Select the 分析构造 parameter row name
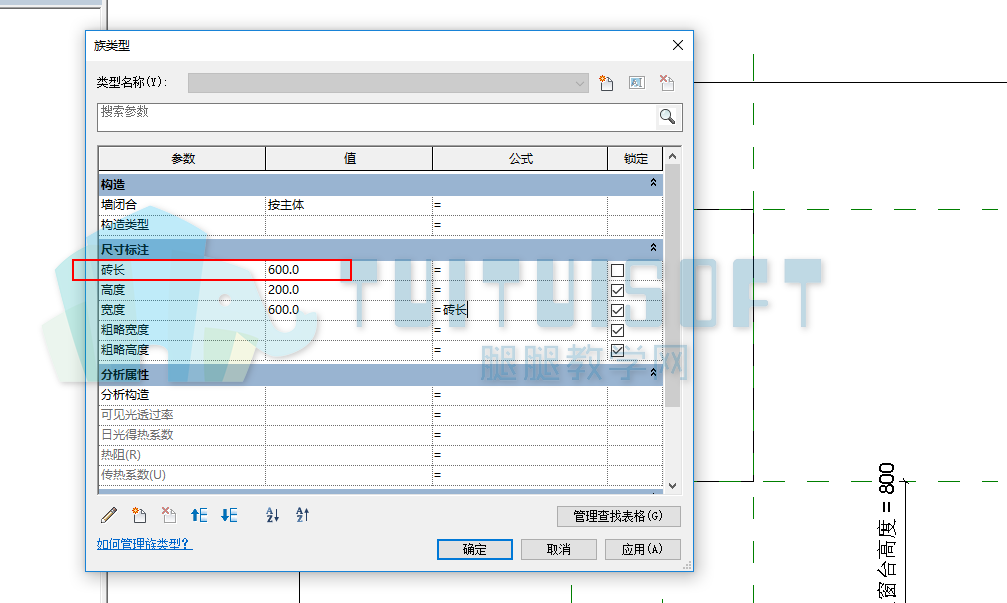The width and height of the screenshot is (1007, 603). (125, 395)
